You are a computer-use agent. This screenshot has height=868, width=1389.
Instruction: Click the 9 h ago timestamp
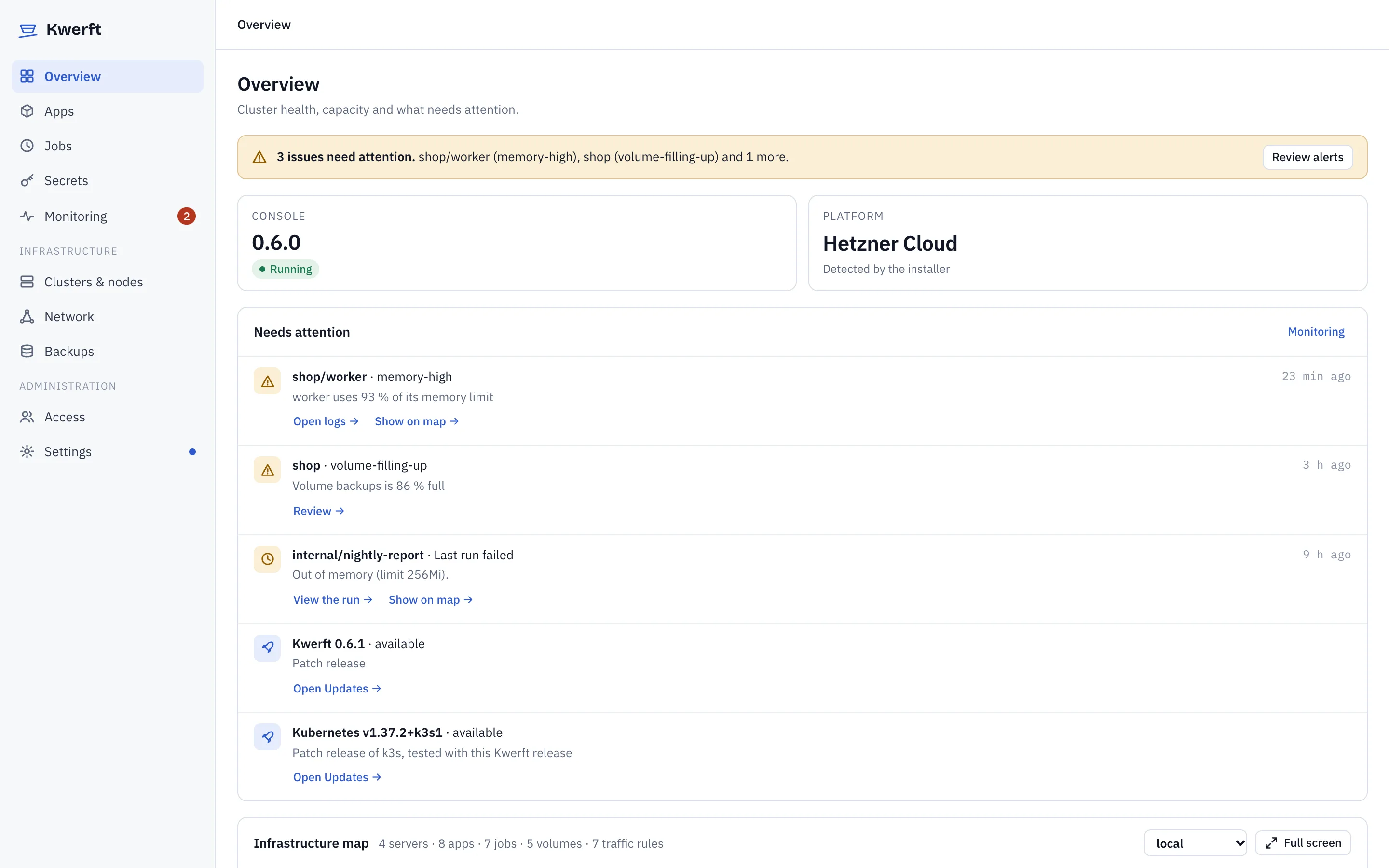1326,555
